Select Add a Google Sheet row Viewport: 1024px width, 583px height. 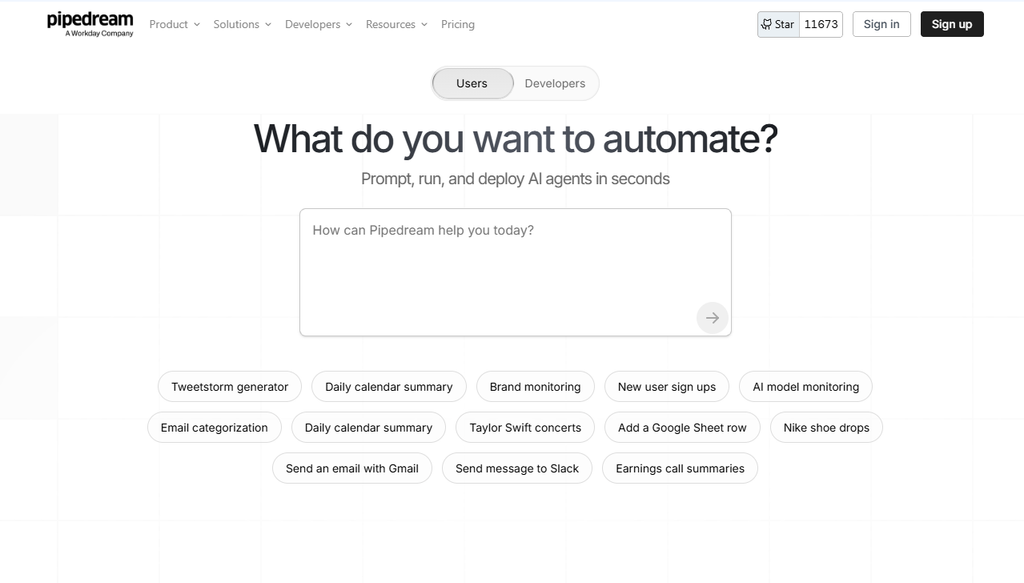(x=682, y=428)
